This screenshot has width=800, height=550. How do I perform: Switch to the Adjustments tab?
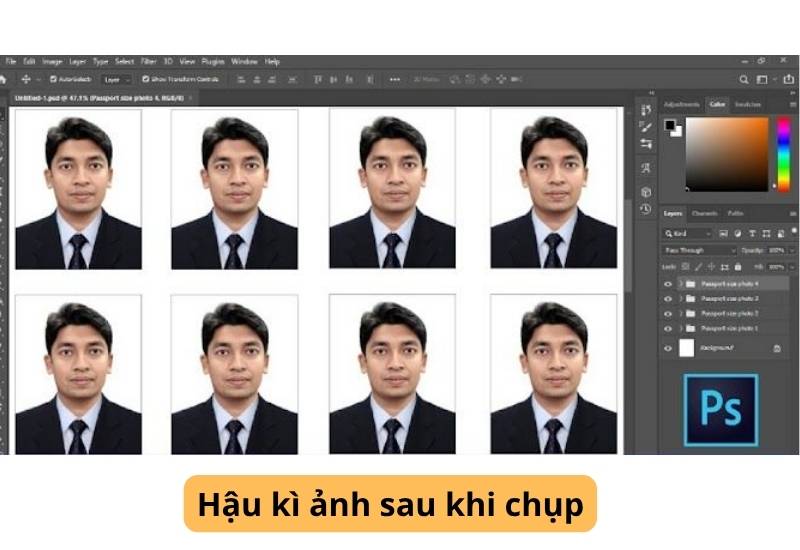pos(681,104)
